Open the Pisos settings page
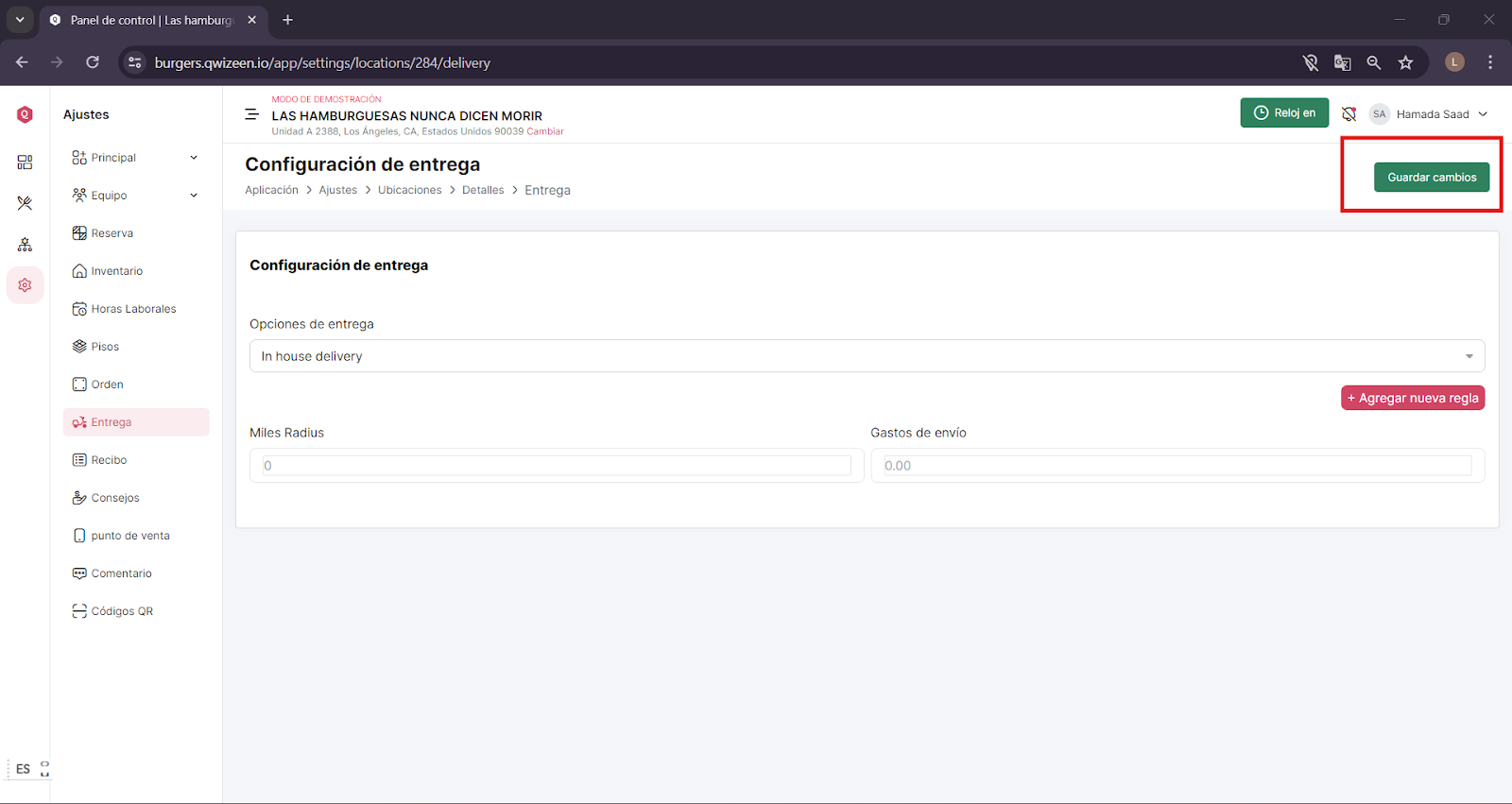1512x804 pixels. 136,347
